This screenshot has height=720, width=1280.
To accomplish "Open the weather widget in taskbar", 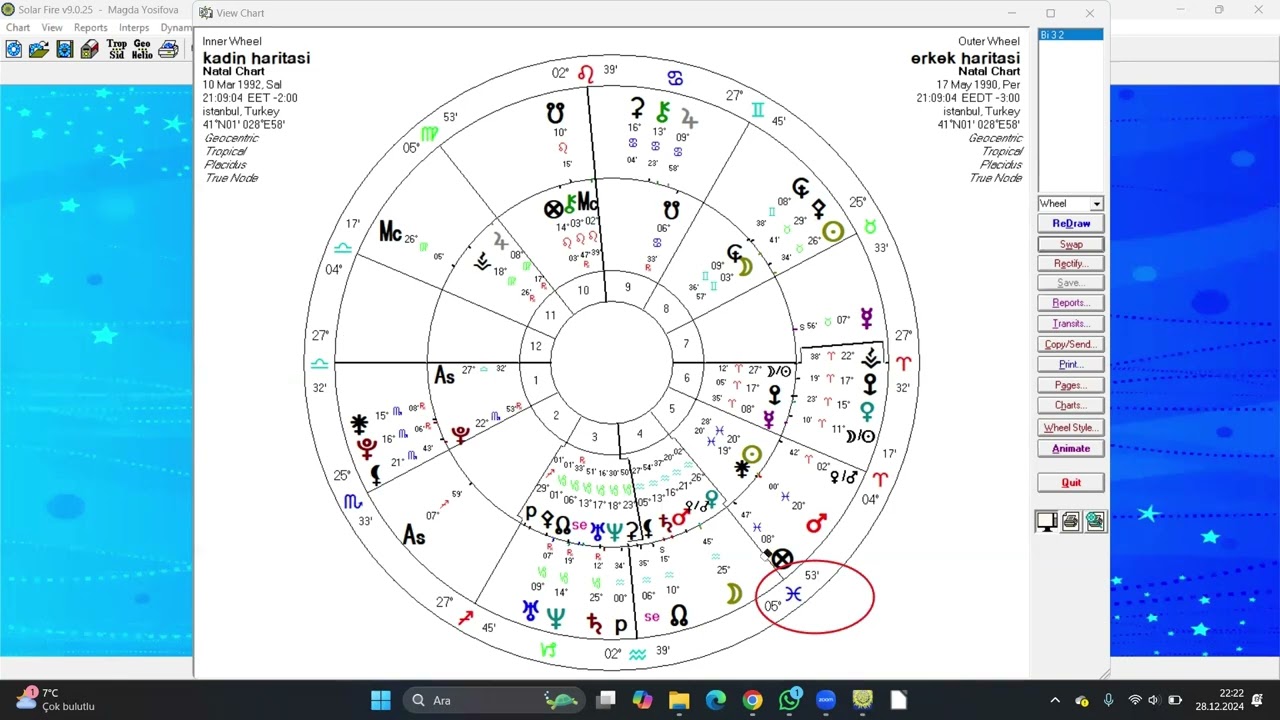I will (x=56, y=700).
